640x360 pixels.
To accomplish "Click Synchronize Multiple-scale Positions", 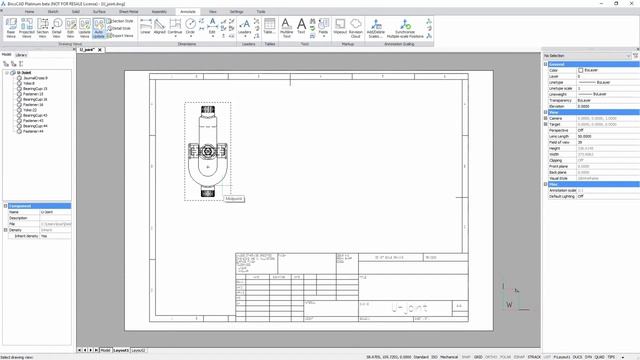I will click(405, 28).
